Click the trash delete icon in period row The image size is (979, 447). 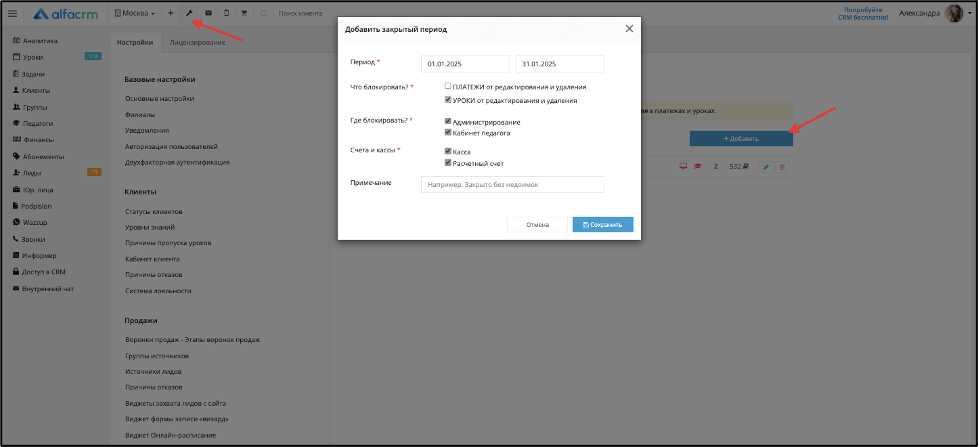click(782, 167)
